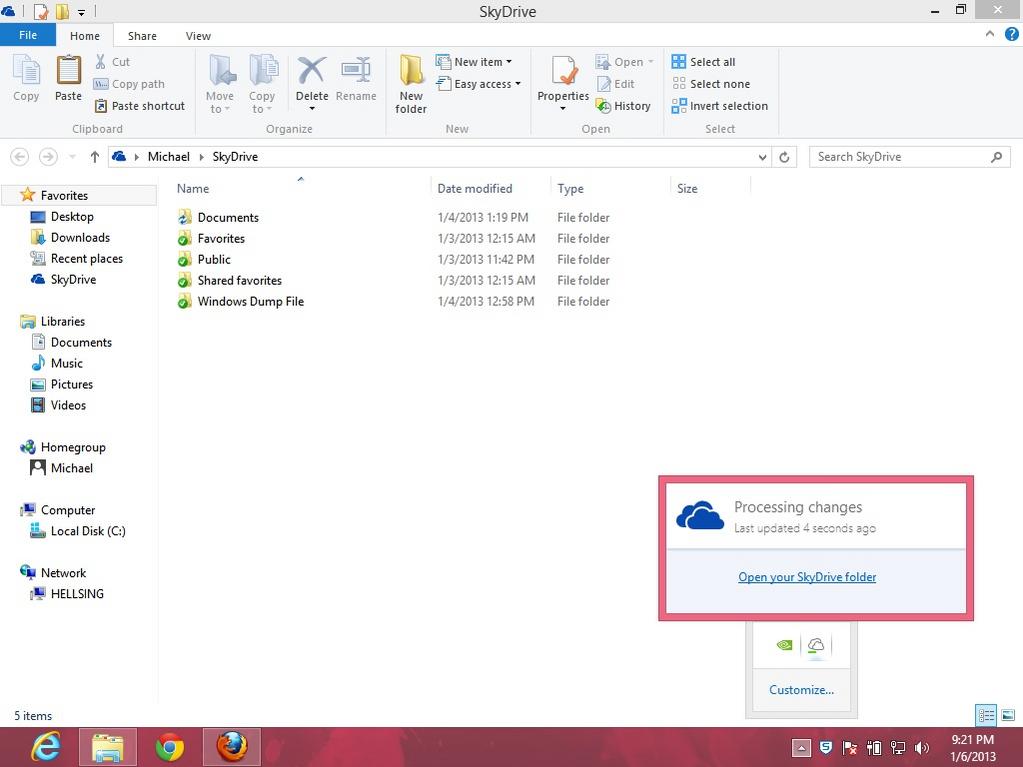Sort by the Date modified column

coord(475,188)
